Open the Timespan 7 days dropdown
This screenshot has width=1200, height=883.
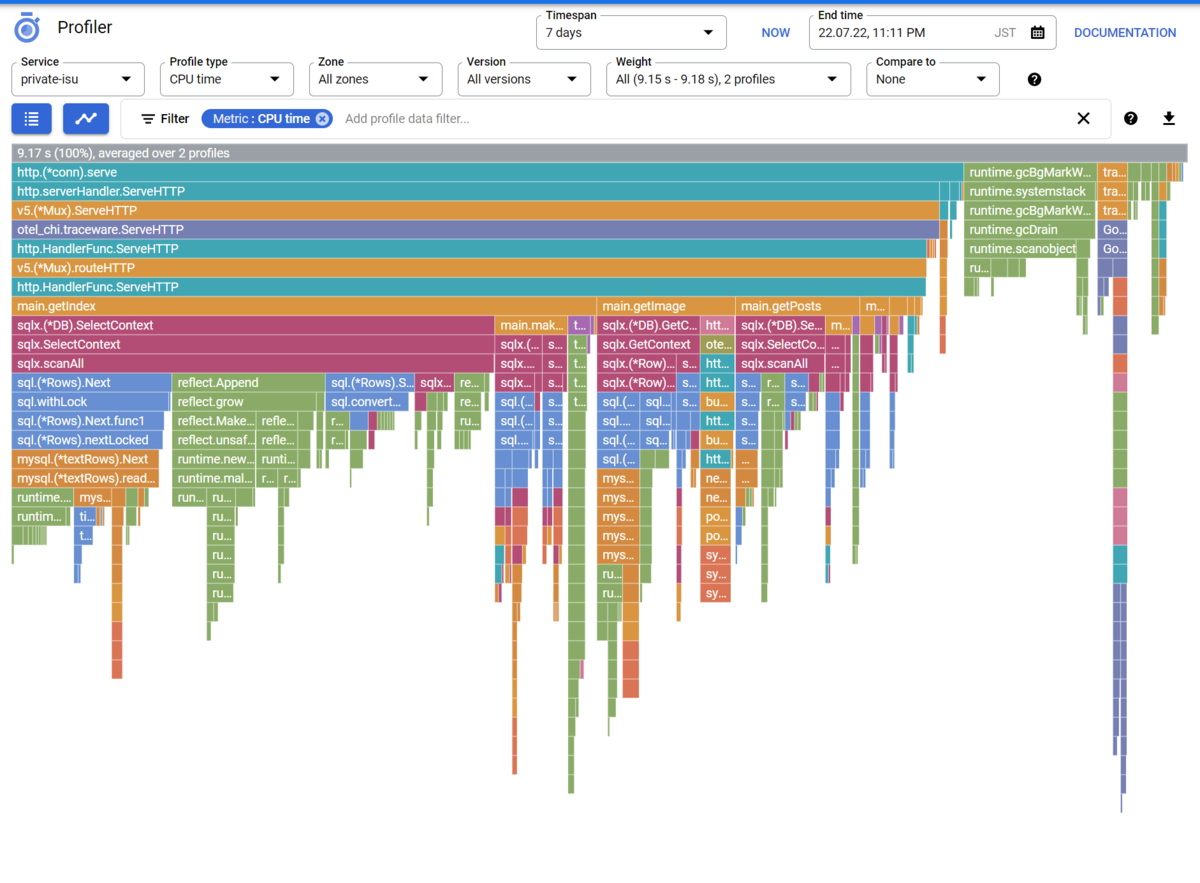(631, 33)
